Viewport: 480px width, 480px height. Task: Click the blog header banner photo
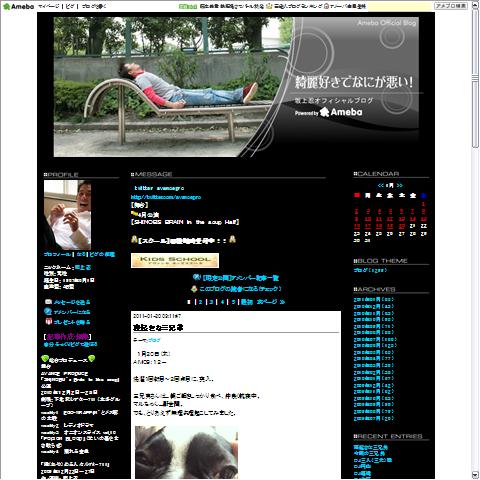click(173, 87)
